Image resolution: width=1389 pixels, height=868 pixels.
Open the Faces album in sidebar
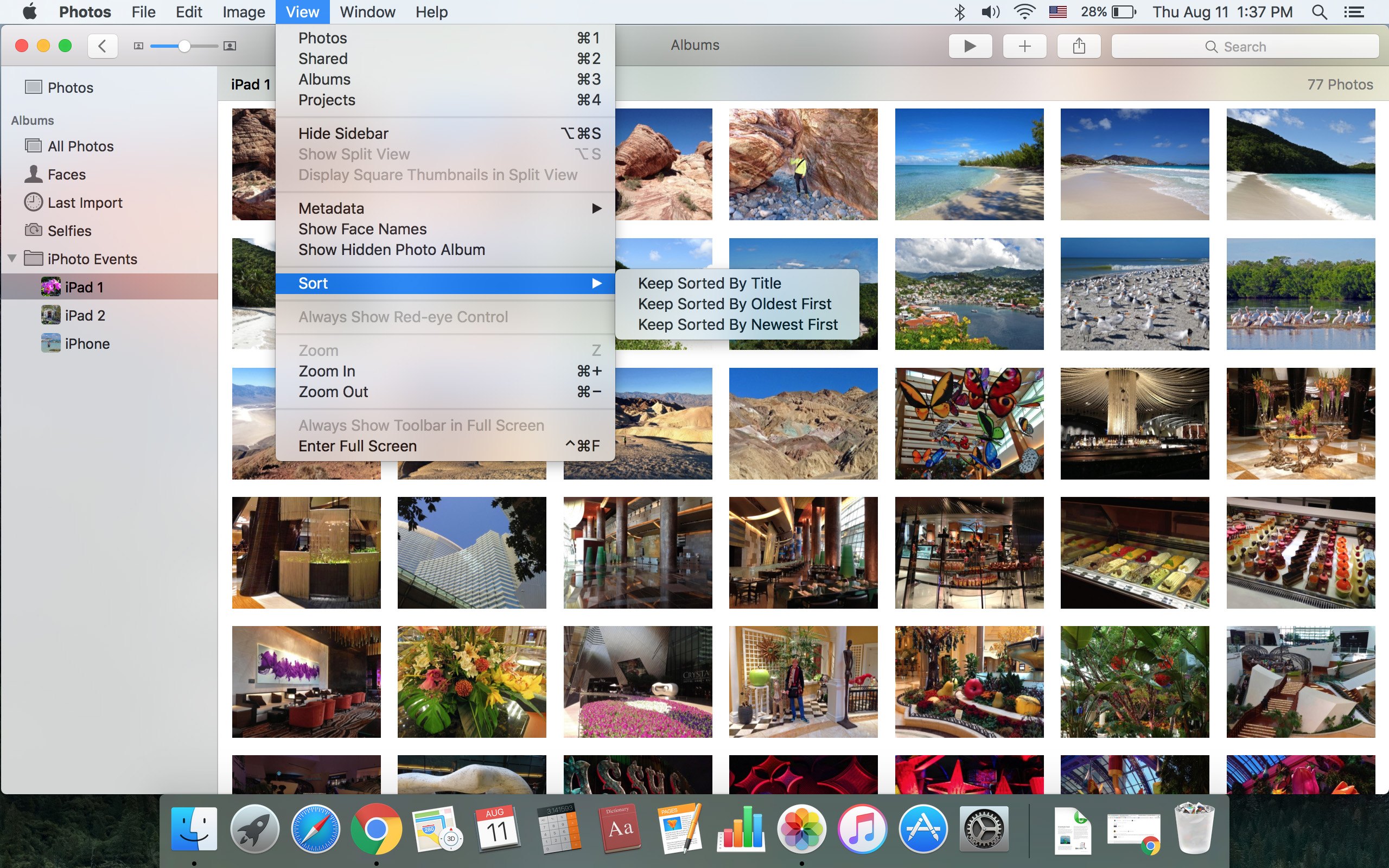click(x=67, y=175)
